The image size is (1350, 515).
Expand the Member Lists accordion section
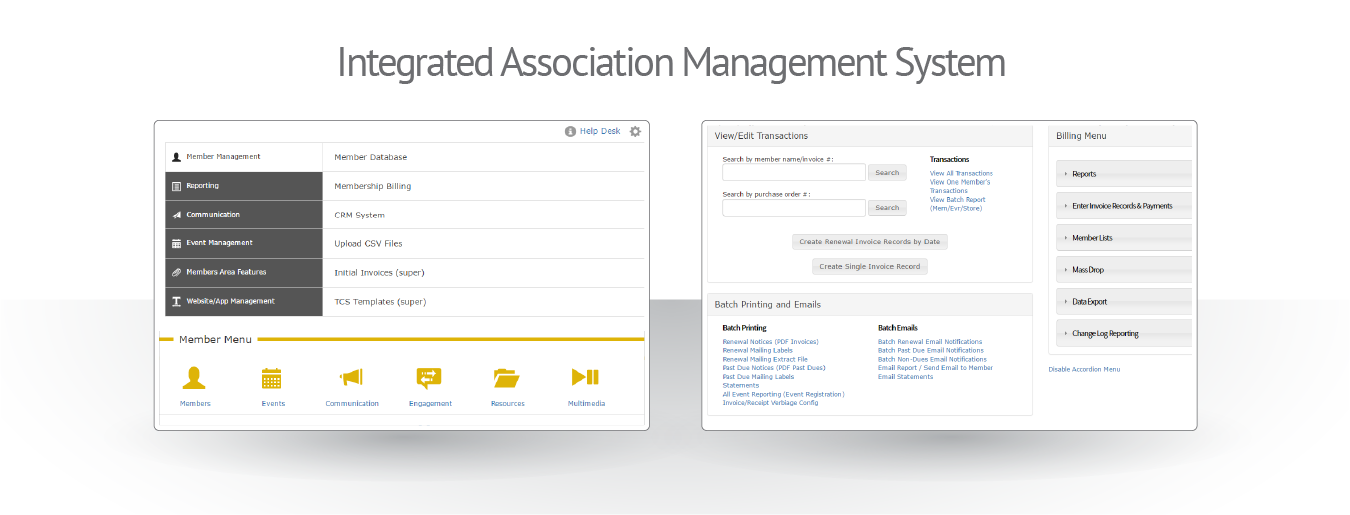[1123, 238]
